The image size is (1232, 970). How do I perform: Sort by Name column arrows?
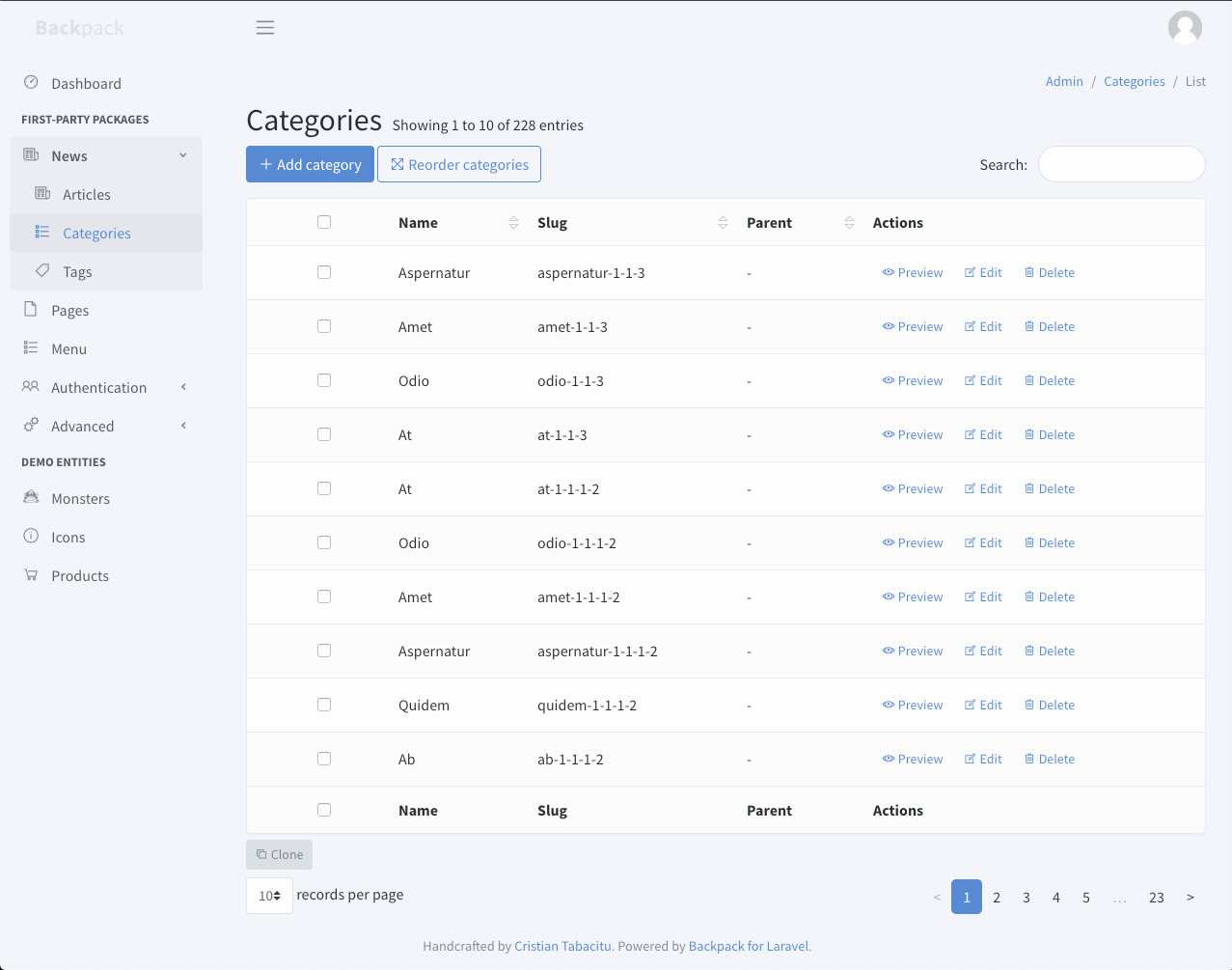513,223
